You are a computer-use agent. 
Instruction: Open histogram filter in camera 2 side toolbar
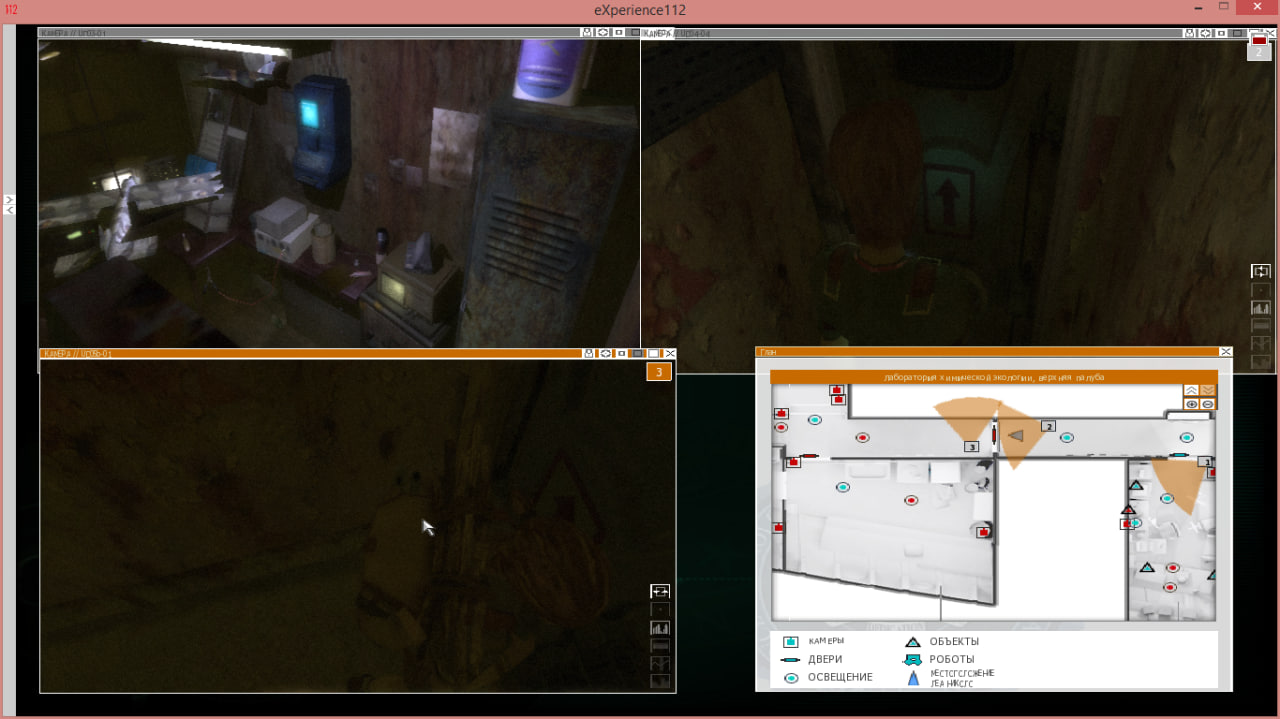tap(1261, 308)
